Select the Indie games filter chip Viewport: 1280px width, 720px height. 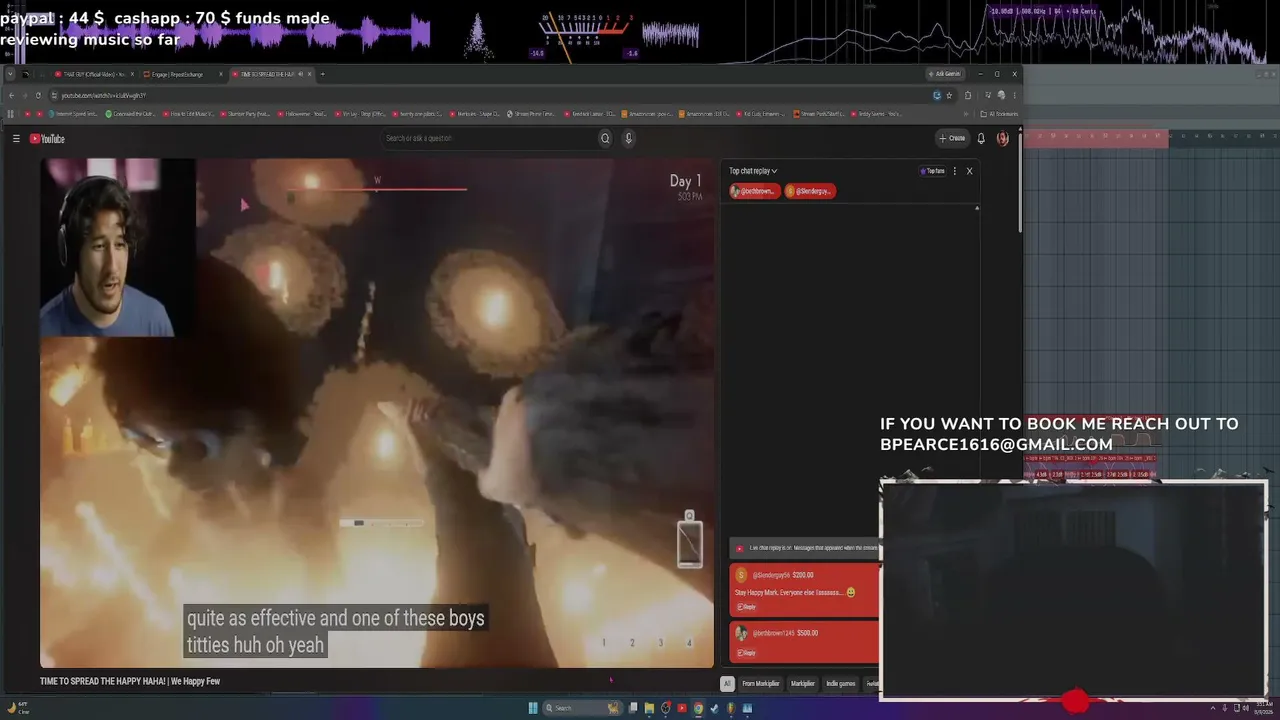(x=840, y=684)
